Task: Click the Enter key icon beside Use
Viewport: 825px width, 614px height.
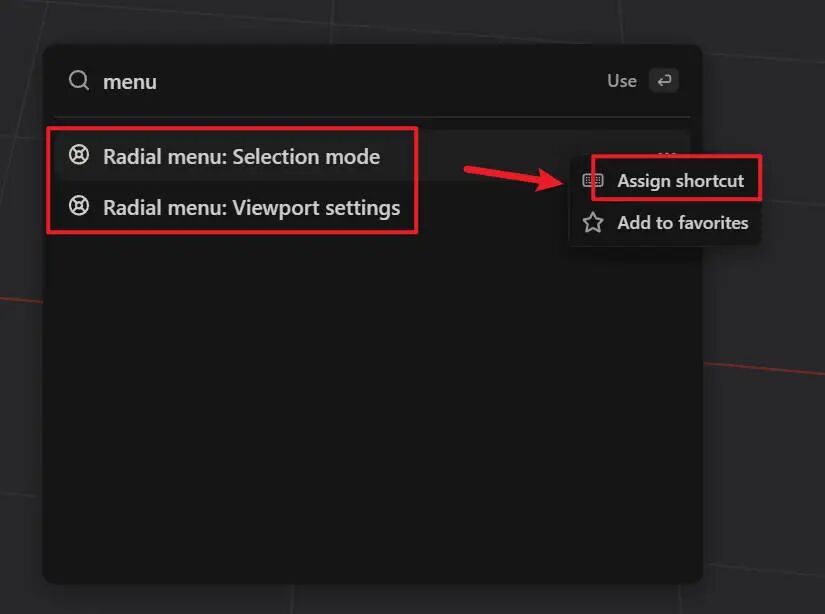Action: (664, 80)
